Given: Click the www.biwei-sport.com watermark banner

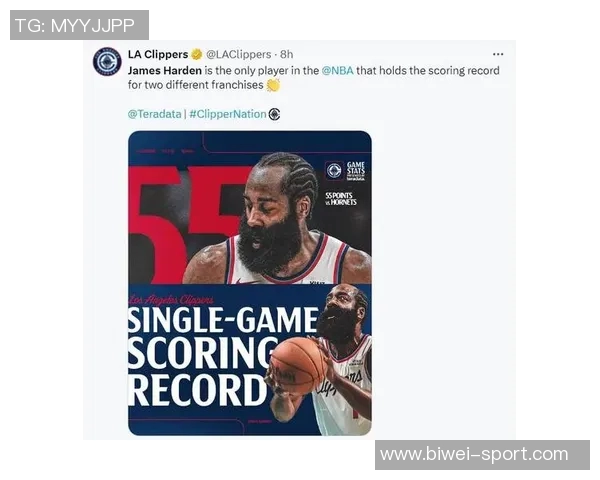Looking at the screenshot, I should [x=482, y=455].
